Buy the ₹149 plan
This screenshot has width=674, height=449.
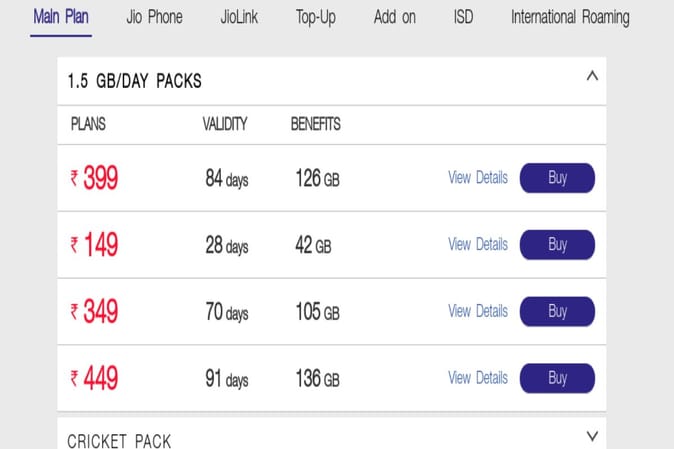click(557, 244)
